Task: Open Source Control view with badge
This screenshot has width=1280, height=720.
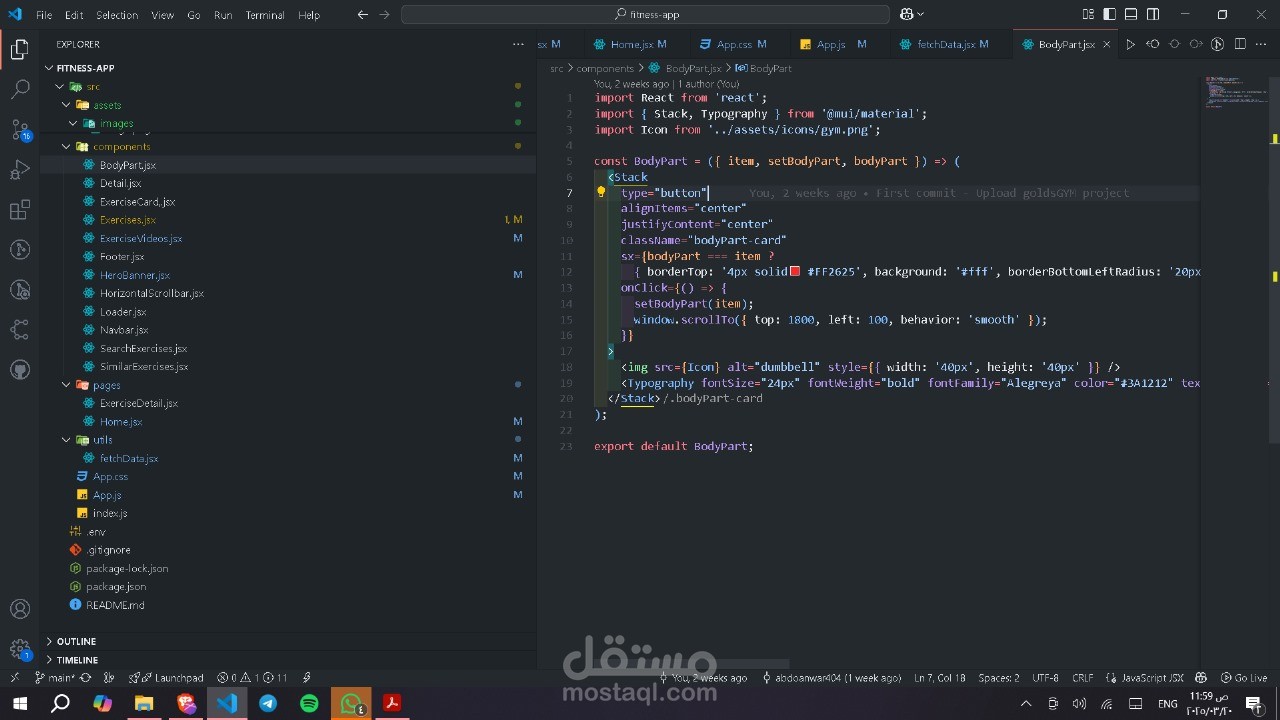Action: tap(20, 130)
